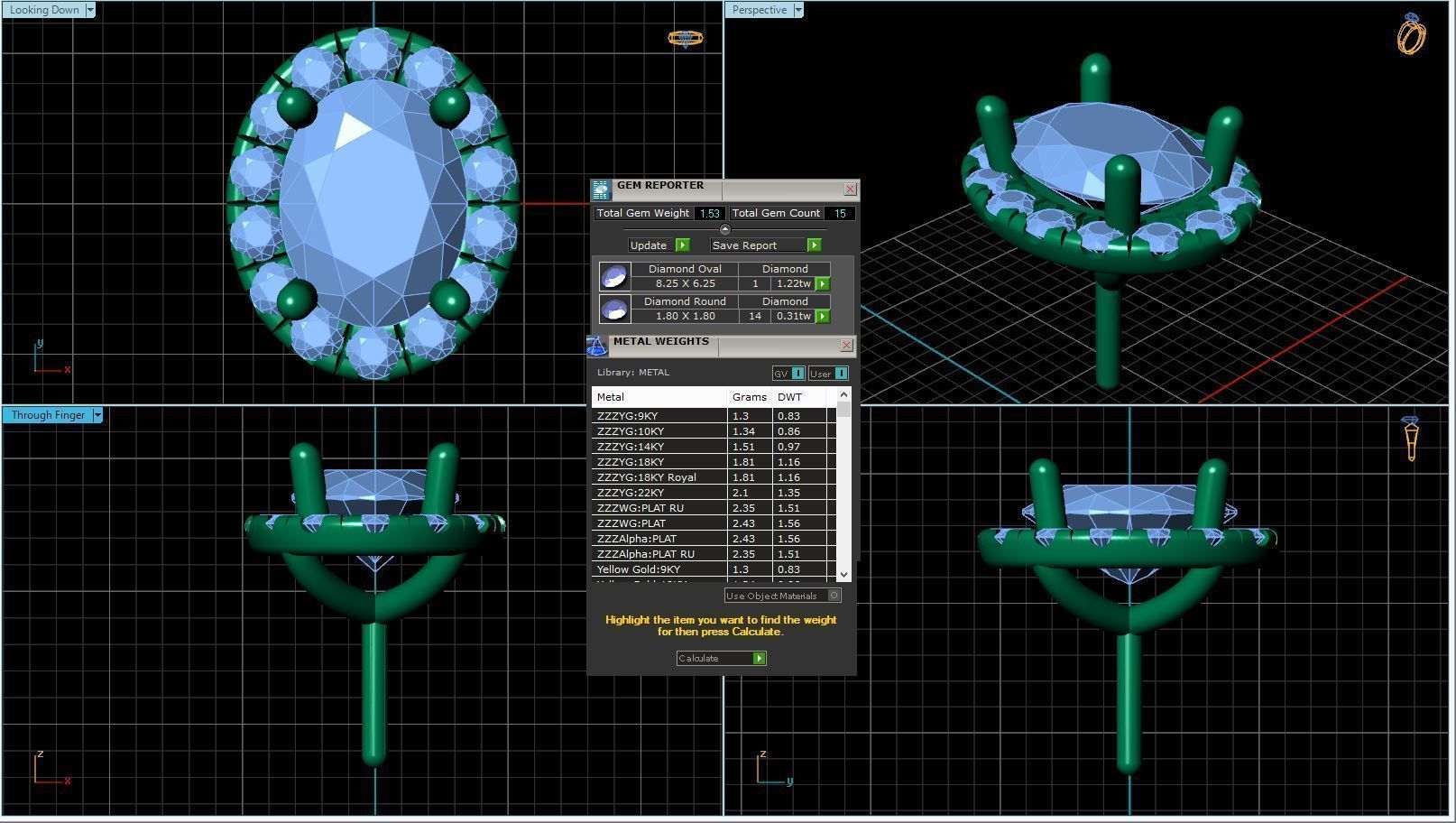Click the Total Gem Count value 15
The image size is (1456, 823).
point(840,213)
